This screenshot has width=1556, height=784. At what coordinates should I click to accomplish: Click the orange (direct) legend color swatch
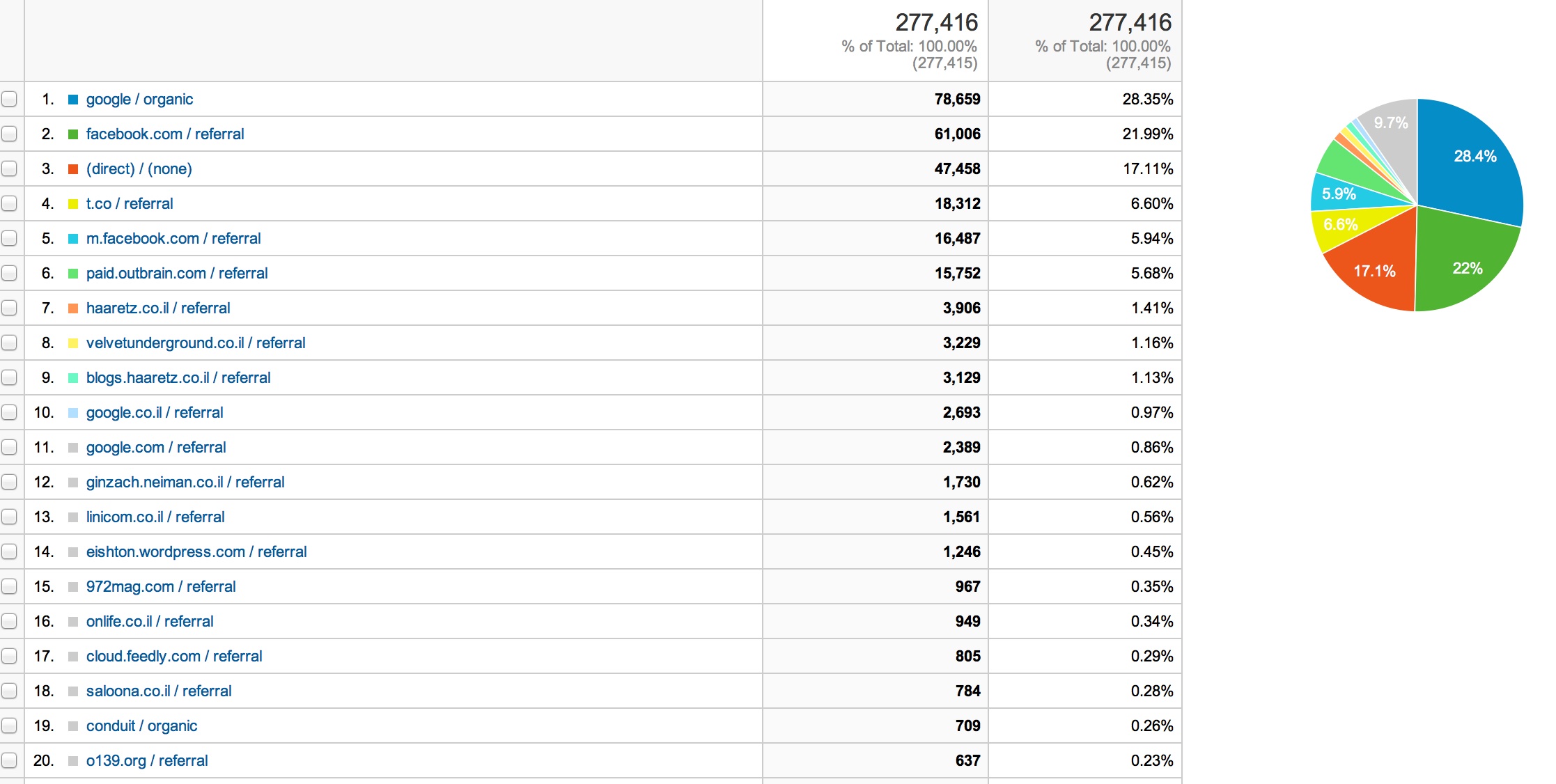click(x=73, y=169)
